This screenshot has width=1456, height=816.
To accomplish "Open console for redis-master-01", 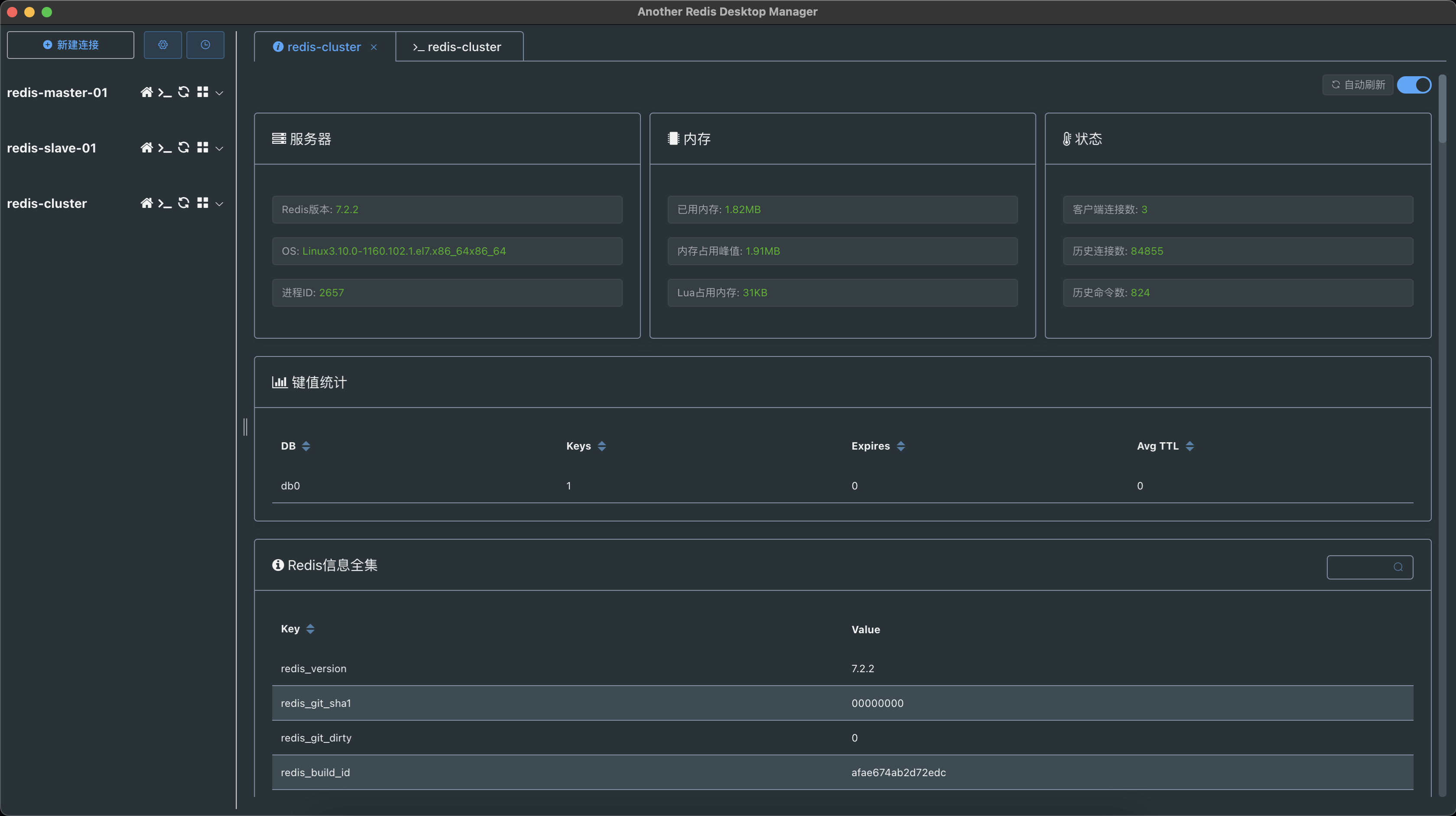I will point(165,92).
